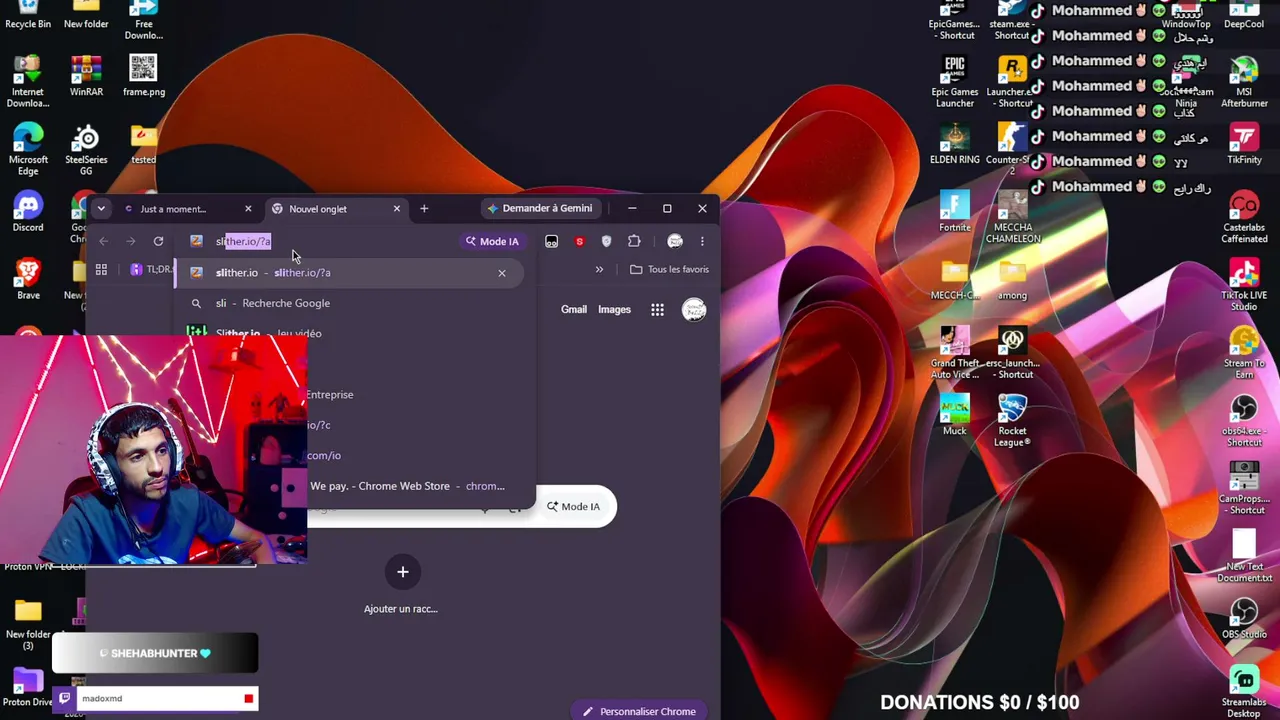Image resolution: width=1280 pixels, height=720 pixels.
Task: Select "sli - Recherche Google" suggestion
Action: point(349,303)
